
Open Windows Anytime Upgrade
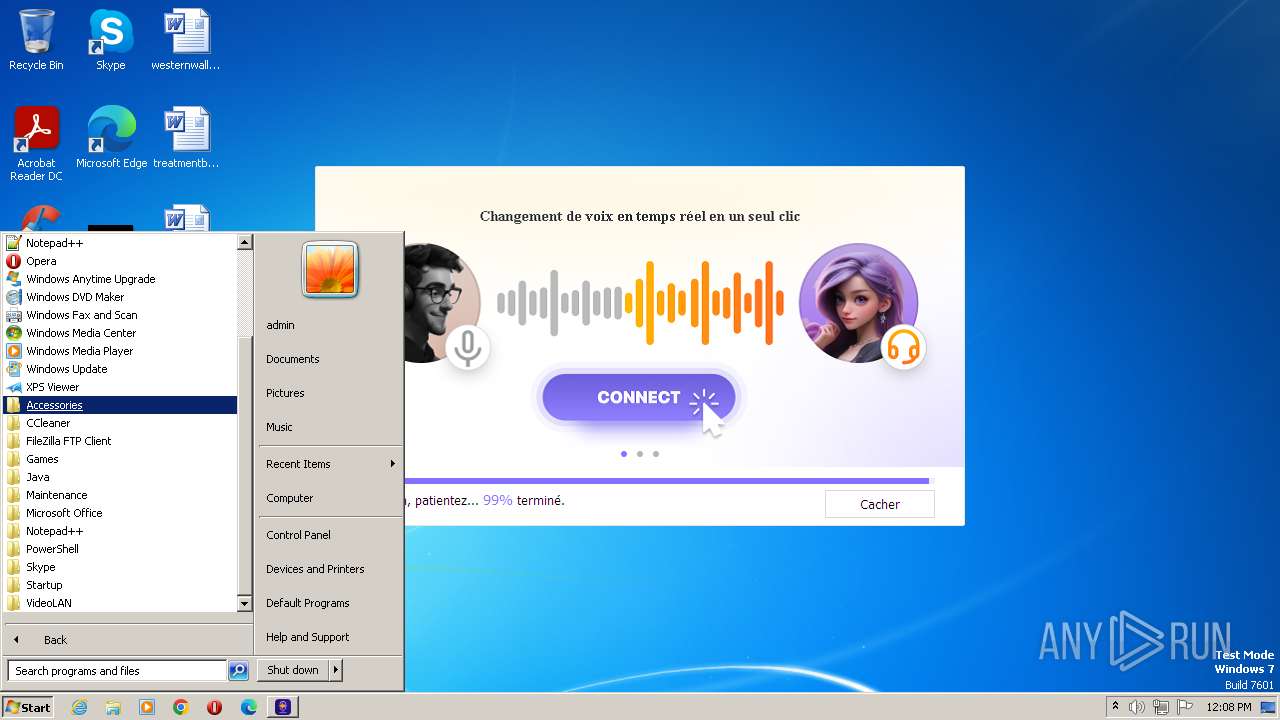(x=120, y=279)
